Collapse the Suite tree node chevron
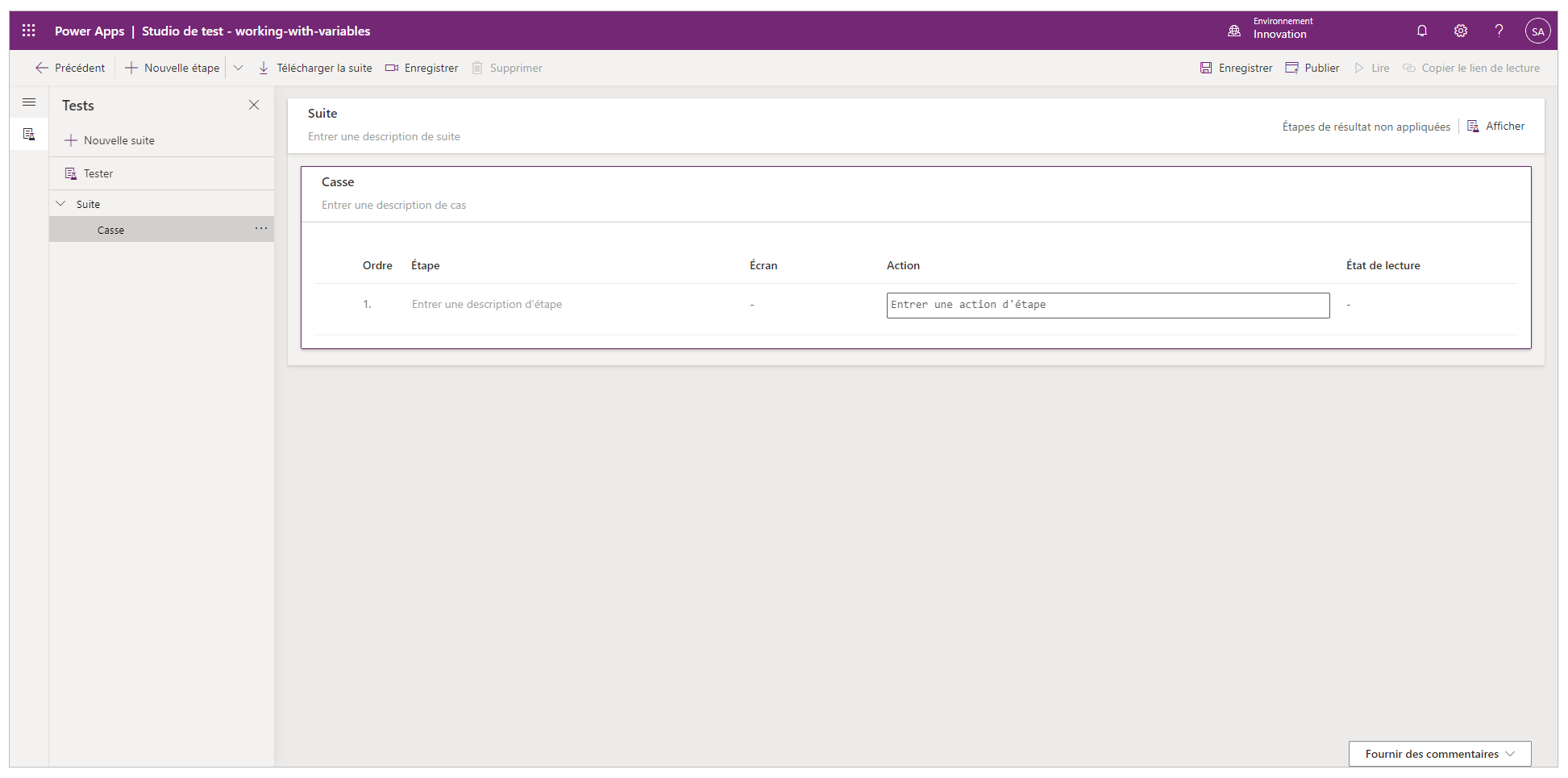This screenshot has width=1568, height=778. [x=60, y=204]
